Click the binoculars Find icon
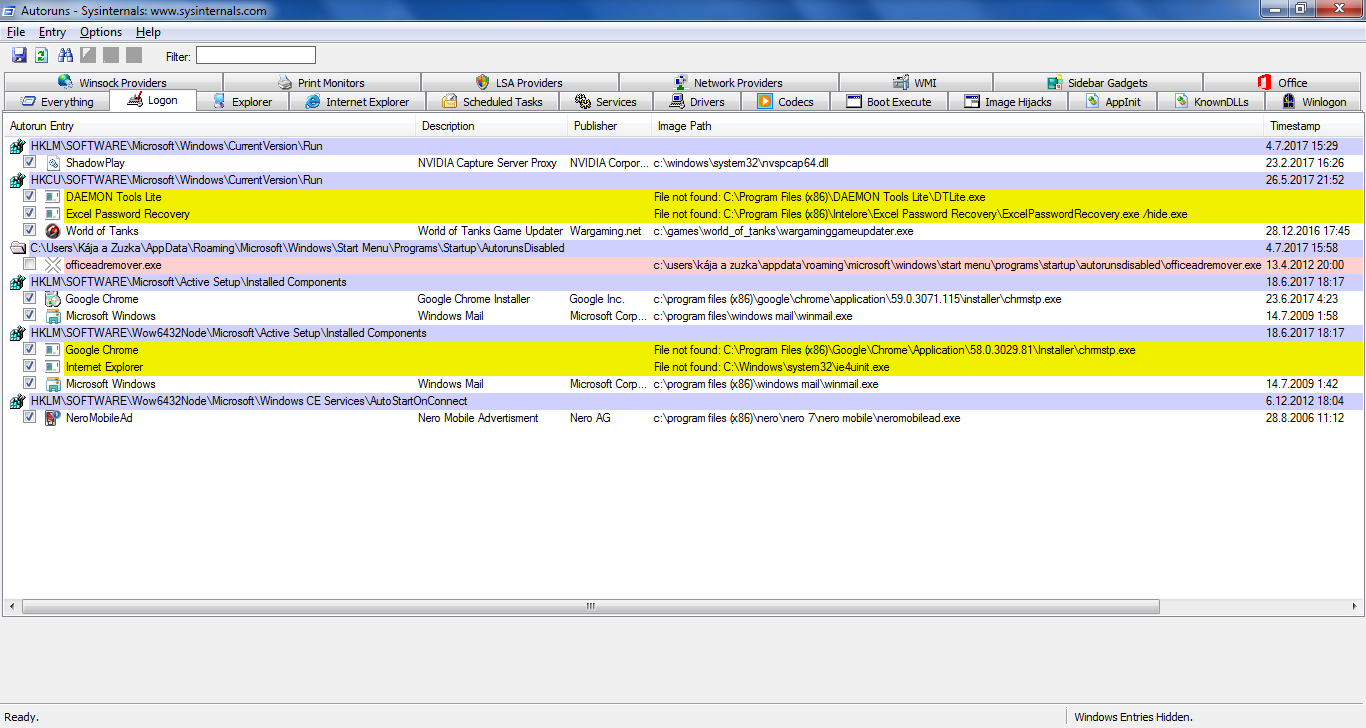 66,55
